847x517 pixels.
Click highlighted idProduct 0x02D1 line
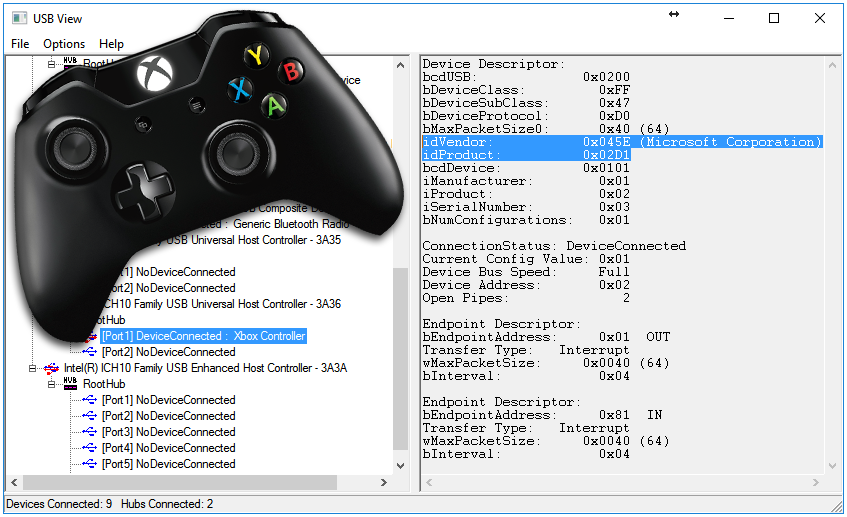click(526, 155)
